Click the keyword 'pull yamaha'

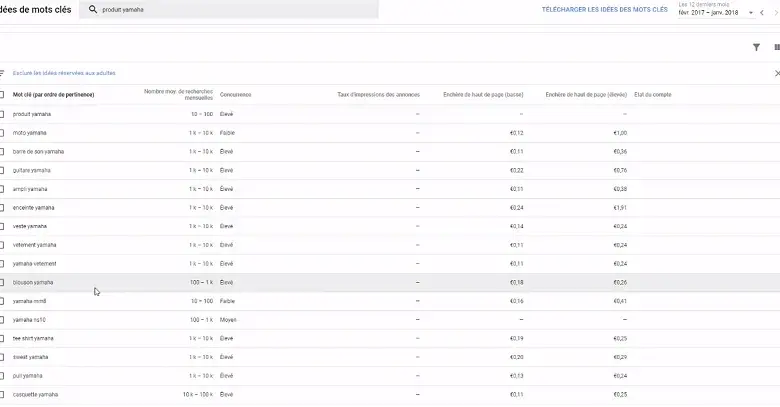pyautogui.click(x=27, y=376)
